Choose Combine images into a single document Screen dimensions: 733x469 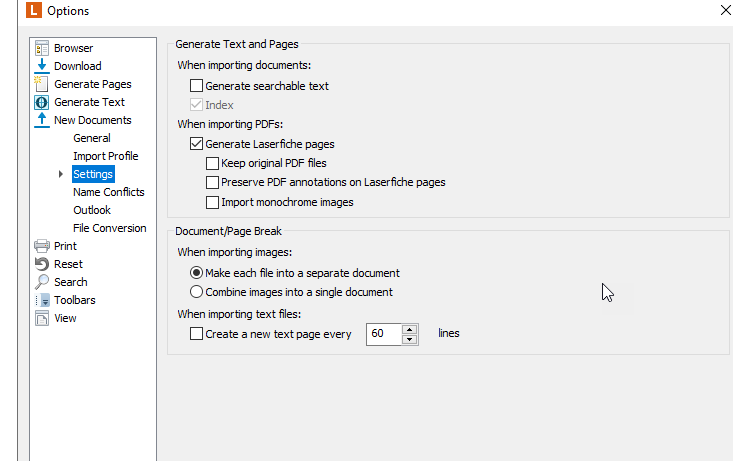click(x=196, y=292)
